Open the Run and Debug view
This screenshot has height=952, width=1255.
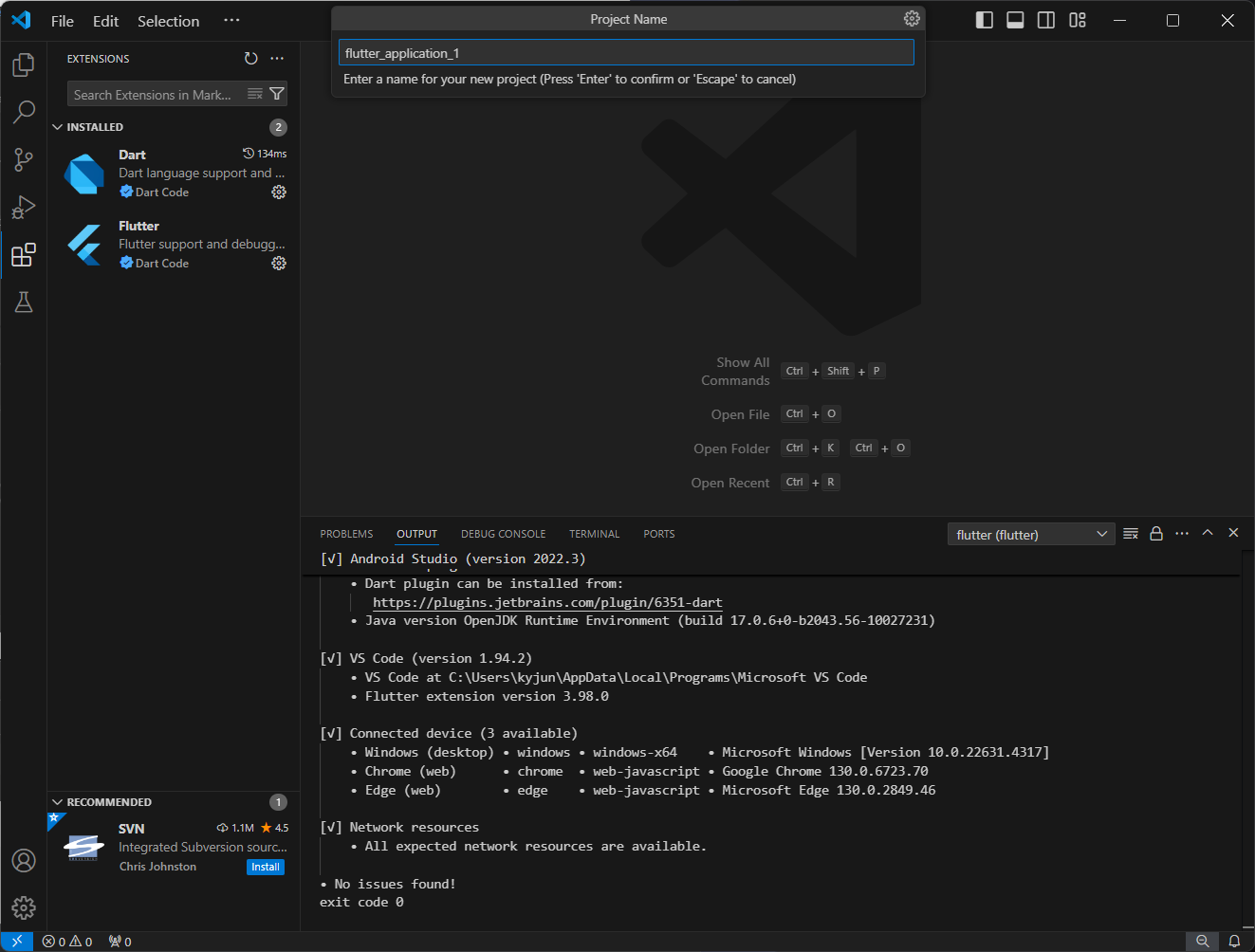click(24, 207)
